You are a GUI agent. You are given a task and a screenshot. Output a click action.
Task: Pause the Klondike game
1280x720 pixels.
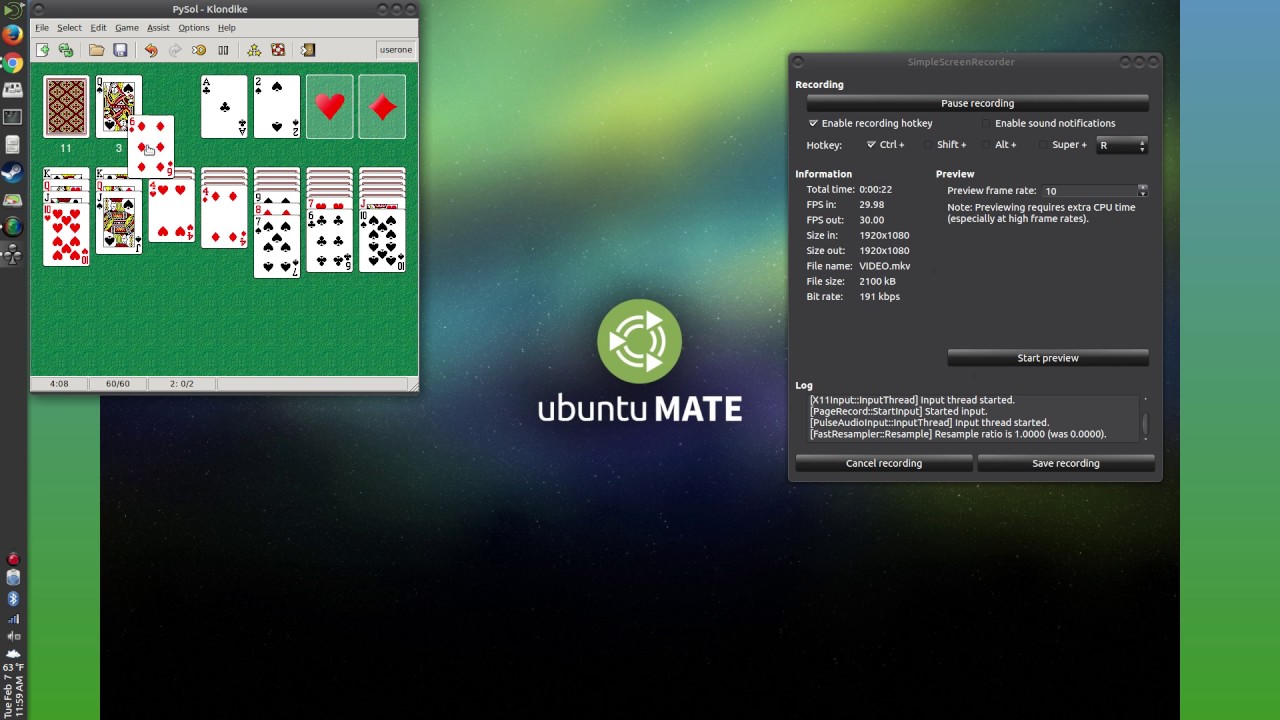(223, 50)
